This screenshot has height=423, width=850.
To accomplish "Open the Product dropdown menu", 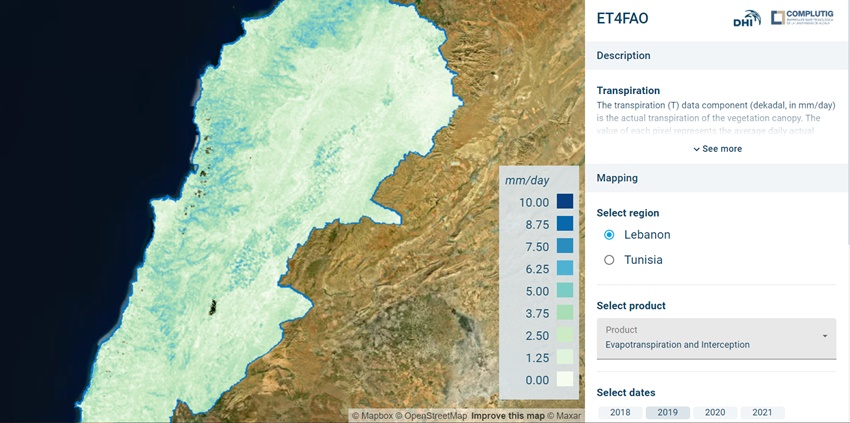I will click(x=716, y=338).
